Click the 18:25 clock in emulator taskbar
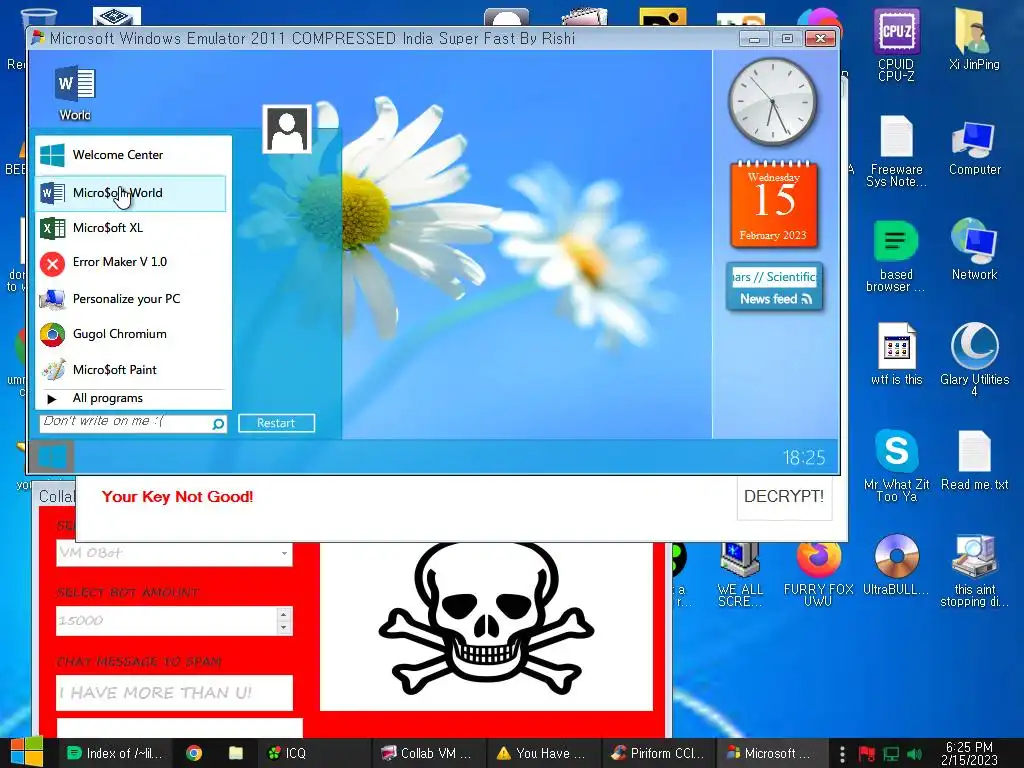The image size is (1024, 768). 804,458
